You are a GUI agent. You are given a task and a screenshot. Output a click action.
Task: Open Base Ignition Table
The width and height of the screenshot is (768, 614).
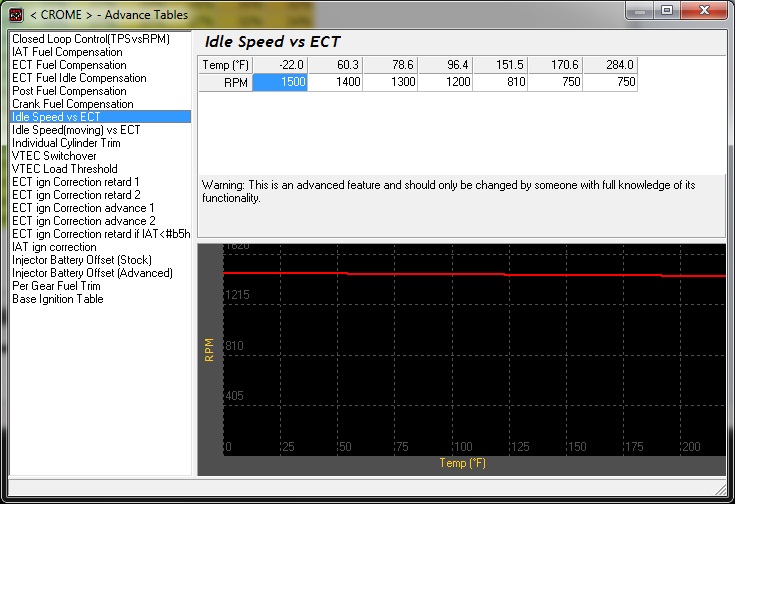point(57,299)
